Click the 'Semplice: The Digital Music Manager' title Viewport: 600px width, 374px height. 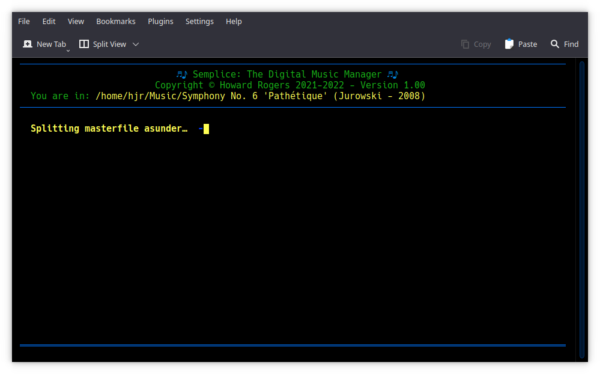pyautogui.click(x=287, y=74)
